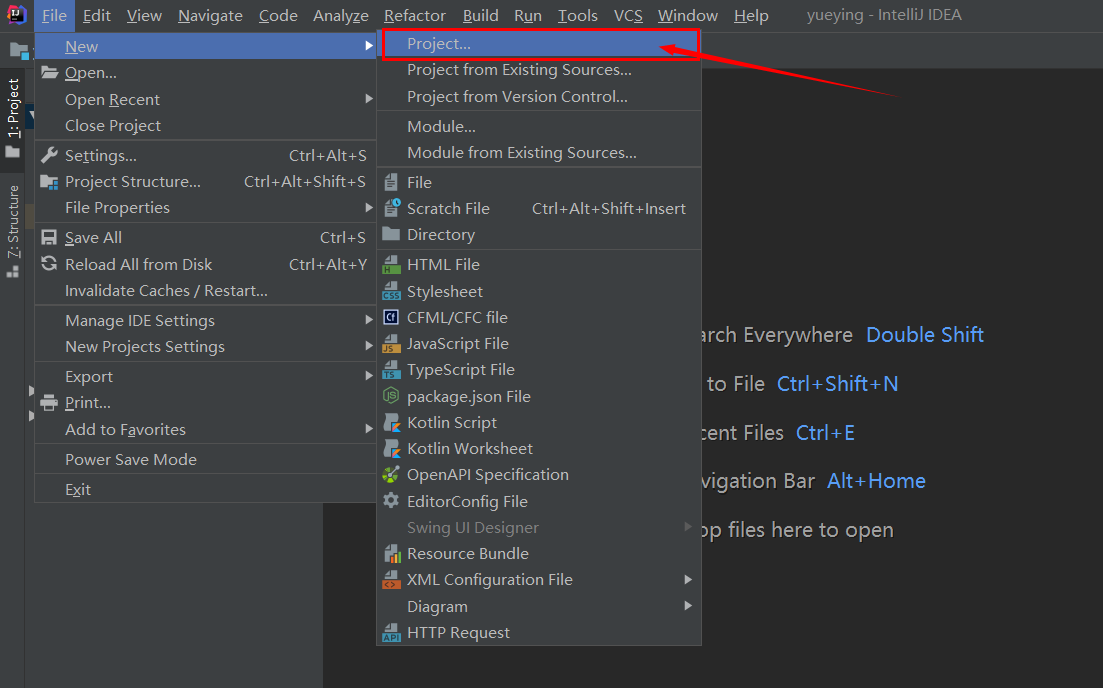Click the OpenAPI Specification icon
The image size is (1103, 688).
(x=391, y=474)
